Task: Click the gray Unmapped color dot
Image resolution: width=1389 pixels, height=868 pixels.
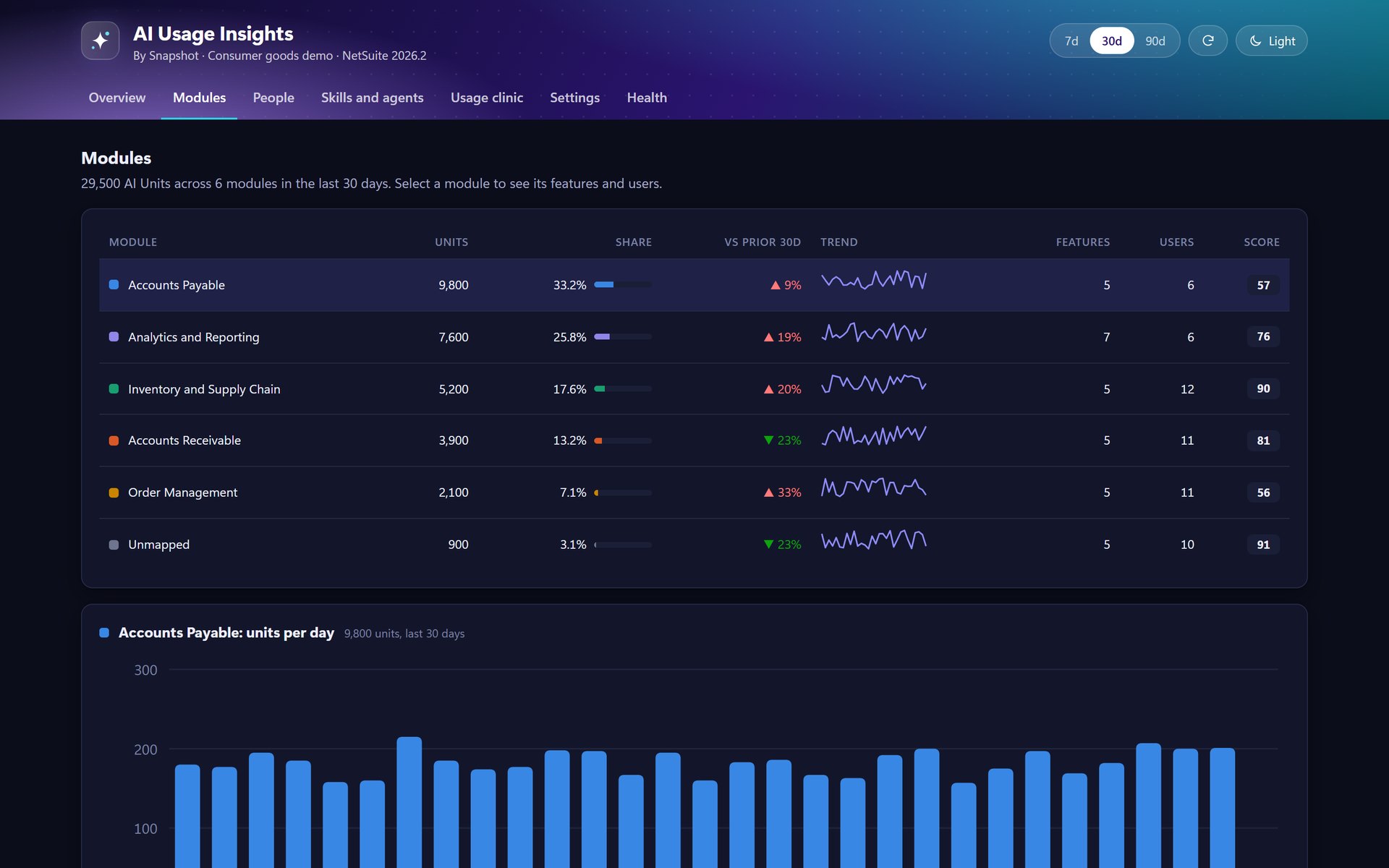Action: [x=114, y=545]
